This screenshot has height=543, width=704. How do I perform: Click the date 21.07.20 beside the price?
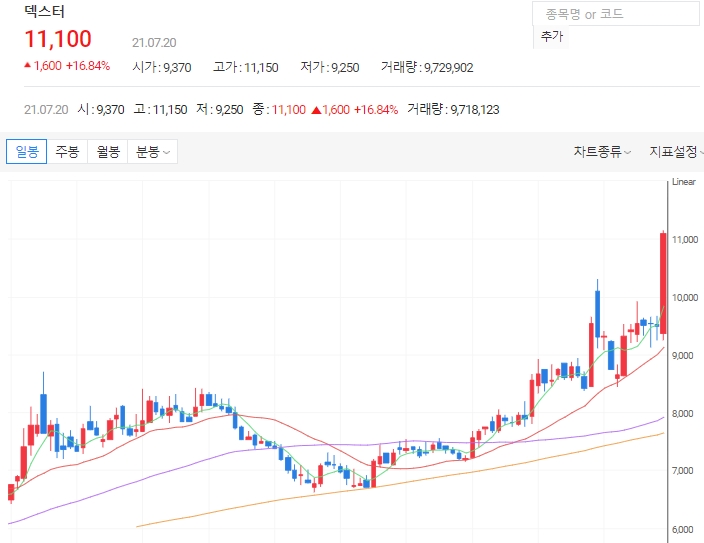point(154,43)
